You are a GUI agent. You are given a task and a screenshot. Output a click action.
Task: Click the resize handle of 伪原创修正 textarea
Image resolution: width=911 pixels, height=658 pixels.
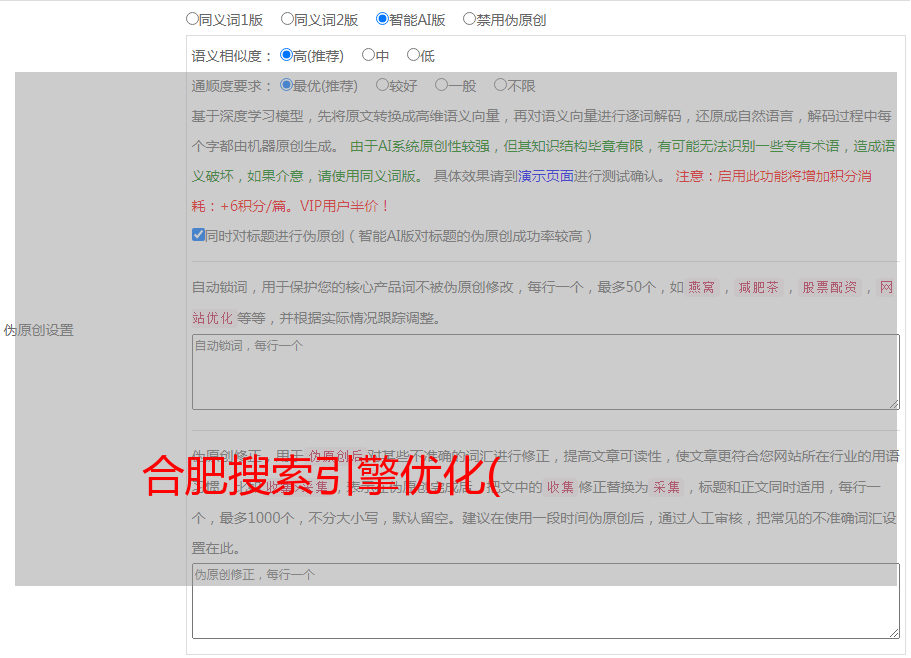(894, 633)
